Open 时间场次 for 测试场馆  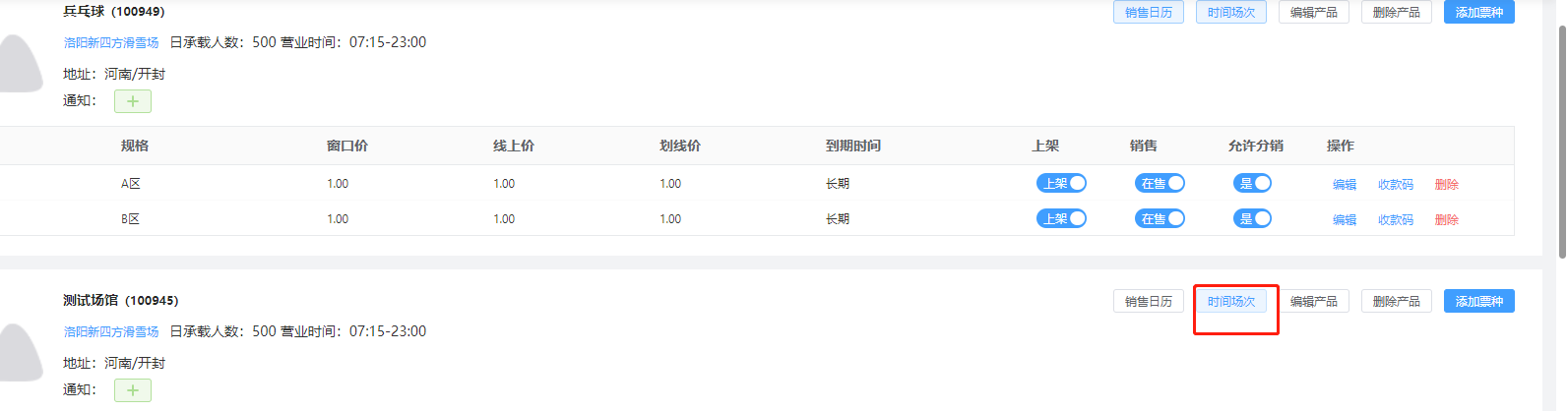tap(1230, 302)
